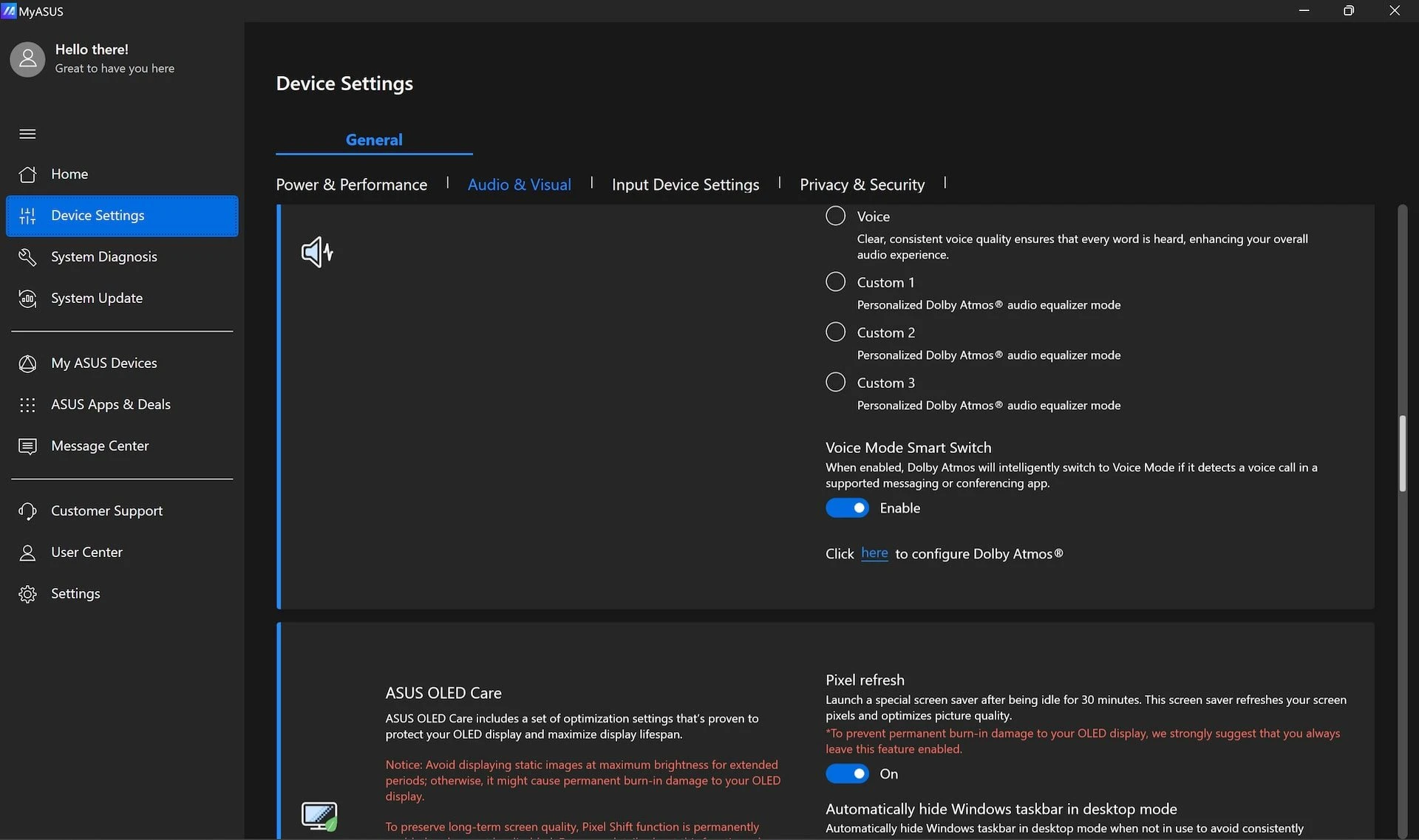Viewport: 1419px width, 840px height.
Task: Minimize the MyASUS window
Action: [1304, 10]
